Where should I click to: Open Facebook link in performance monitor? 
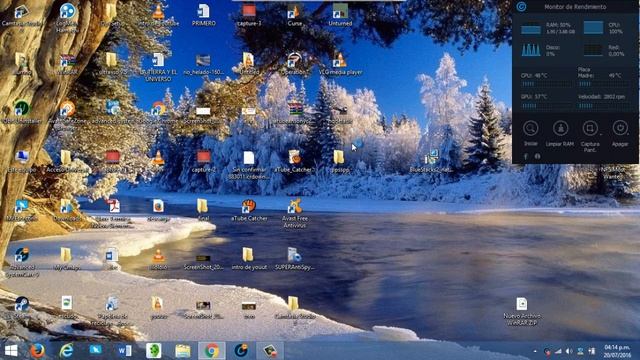pos(526,156)
